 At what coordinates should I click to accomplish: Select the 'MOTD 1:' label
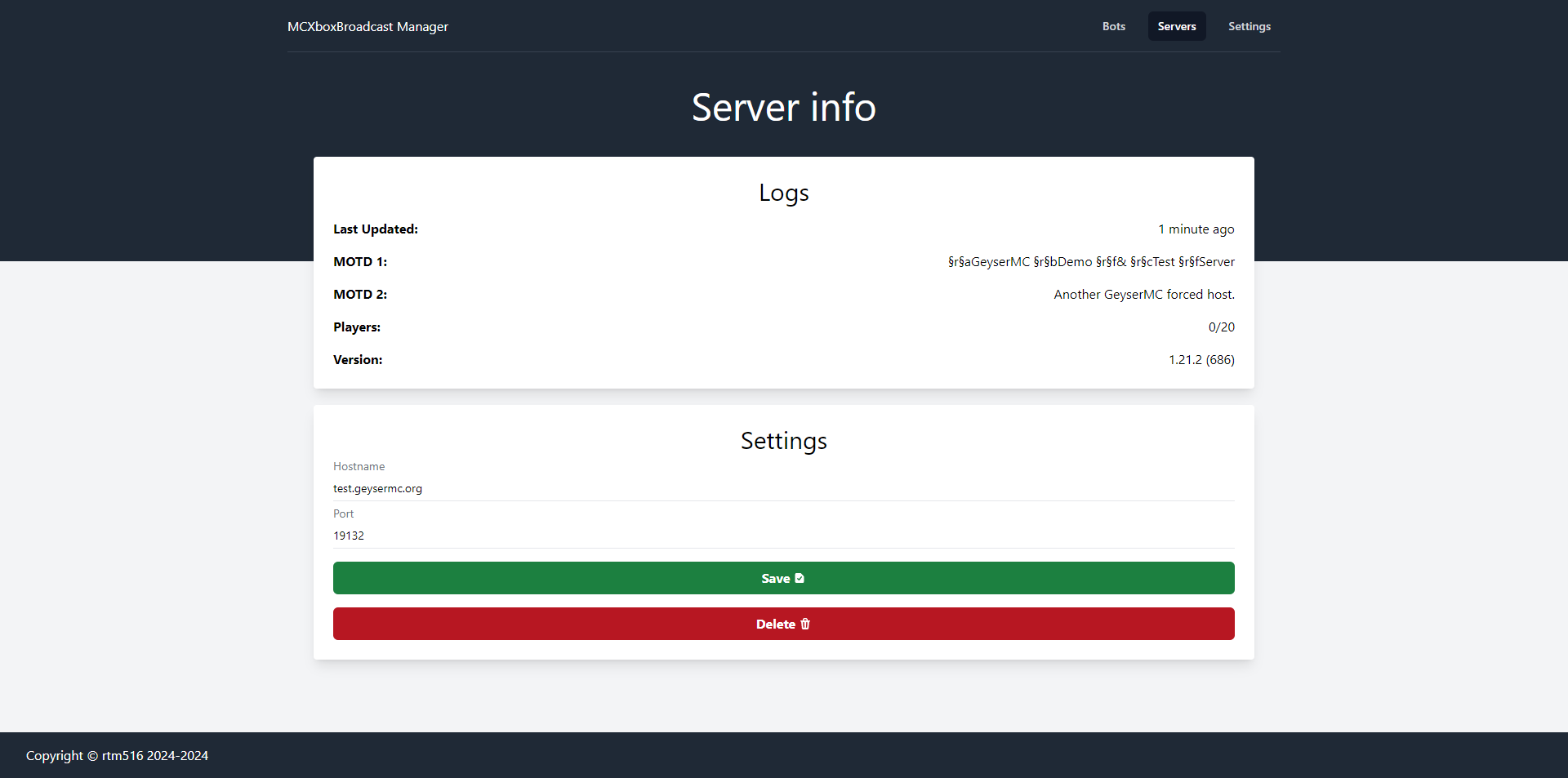click(360, 262)
